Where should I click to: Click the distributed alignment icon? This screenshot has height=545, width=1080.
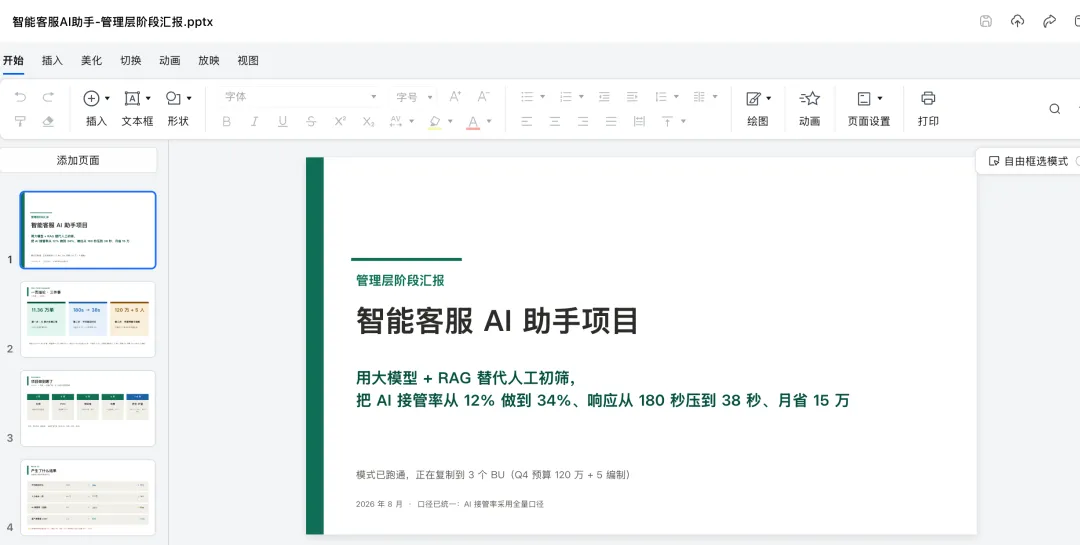tap(639, 121)
